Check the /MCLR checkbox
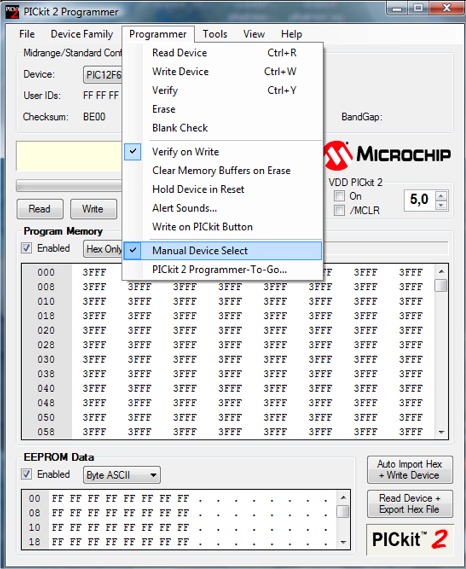 click(339, 210)
